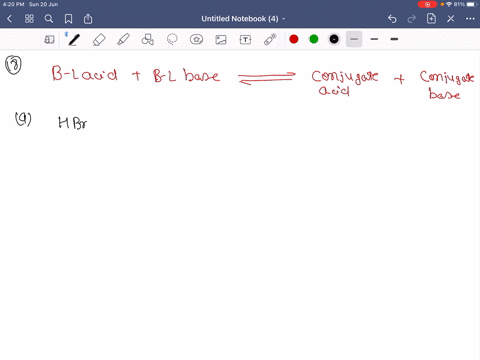Select the Text box tool

point(245,40)
